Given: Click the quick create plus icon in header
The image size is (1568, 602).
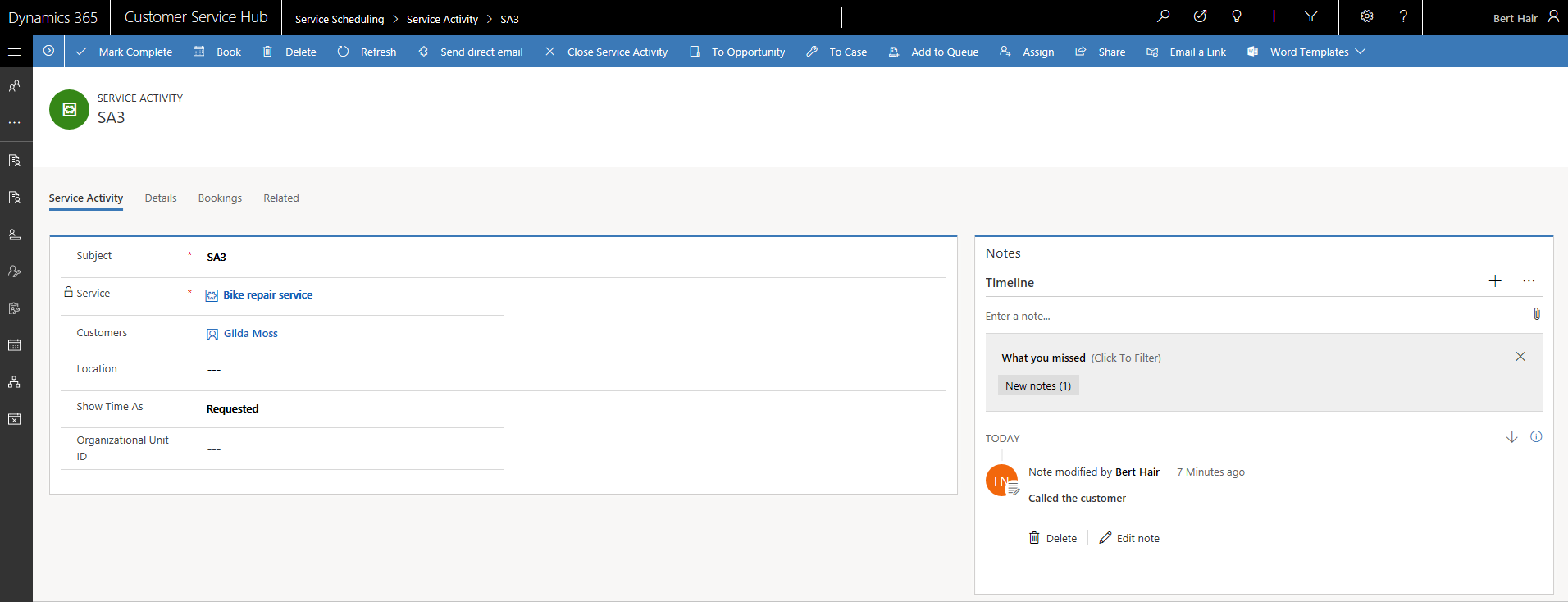Looking at the screenshot, I should point(1274,16).
